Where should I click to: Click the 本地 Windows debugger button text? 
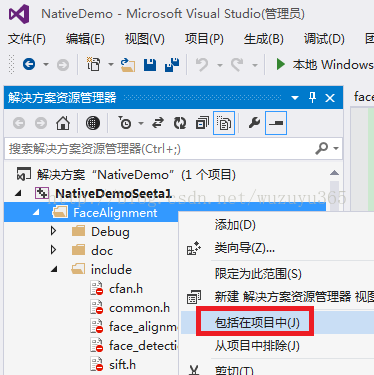pyautogui.click(x=333, y=64)
